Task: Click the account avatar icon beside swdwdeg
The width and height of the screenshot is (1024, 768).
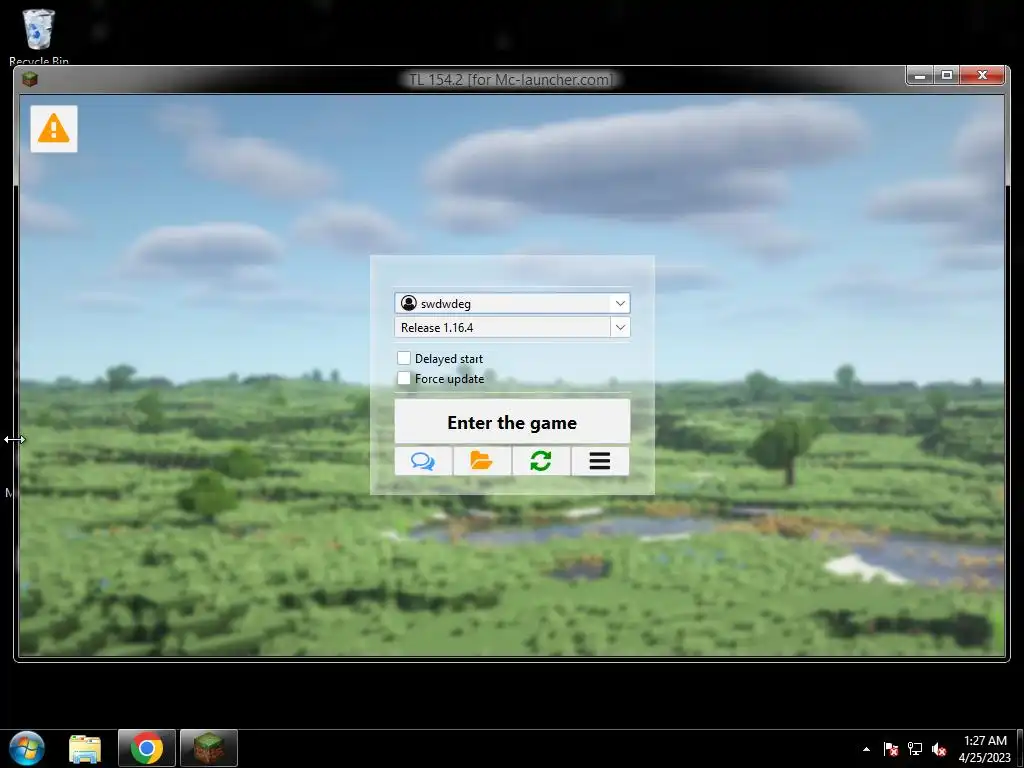Action: click(x=409, y=303)
